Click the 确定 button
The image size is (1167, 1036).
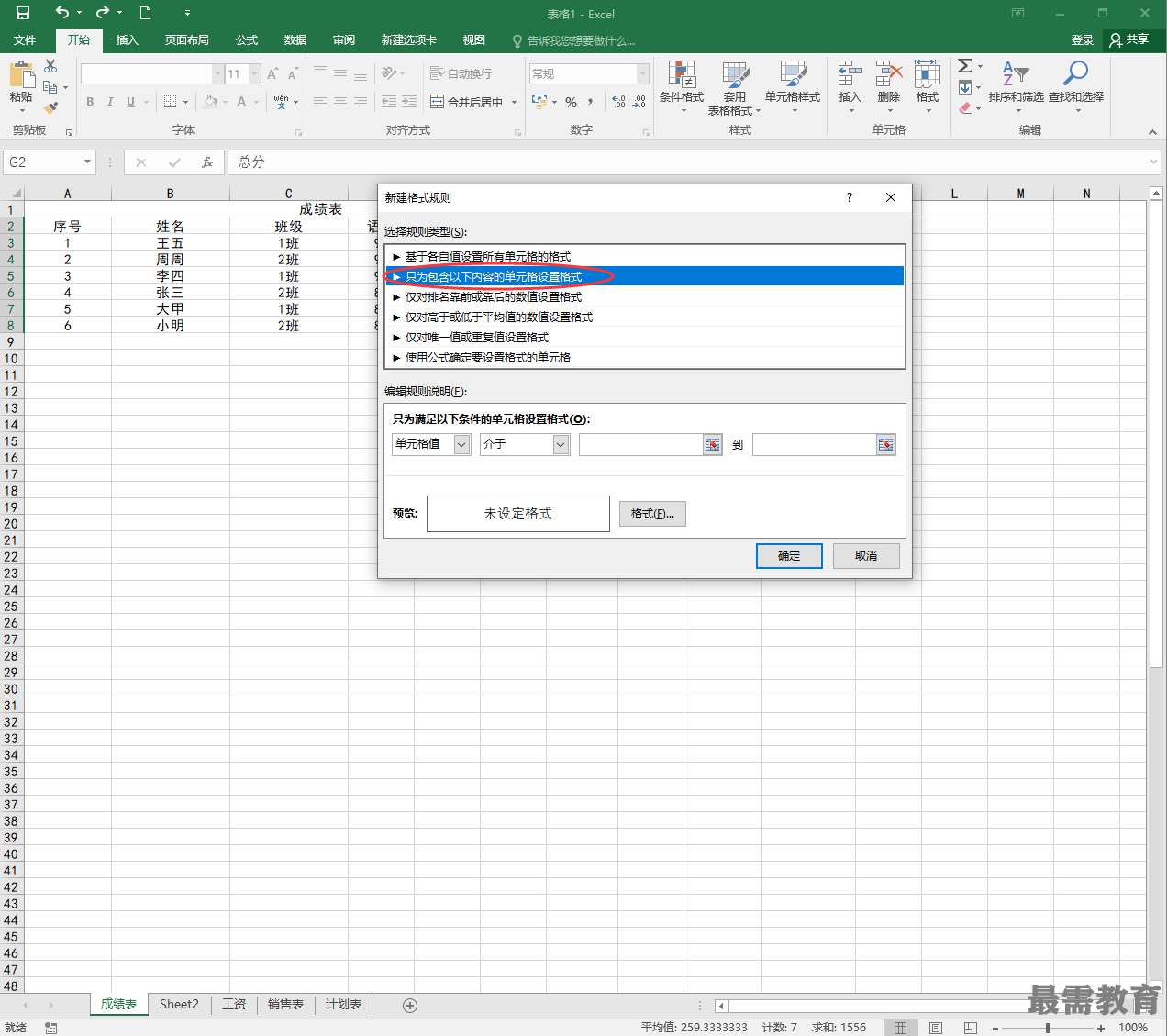click(x=789, y=556)
